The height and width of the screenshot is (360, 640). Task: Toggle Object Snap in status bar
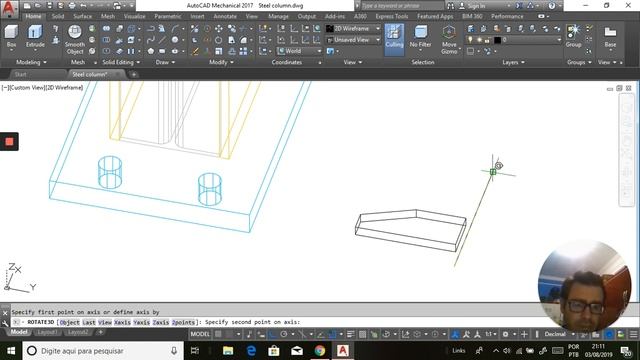pyautogui.click(x=333, y=334)
